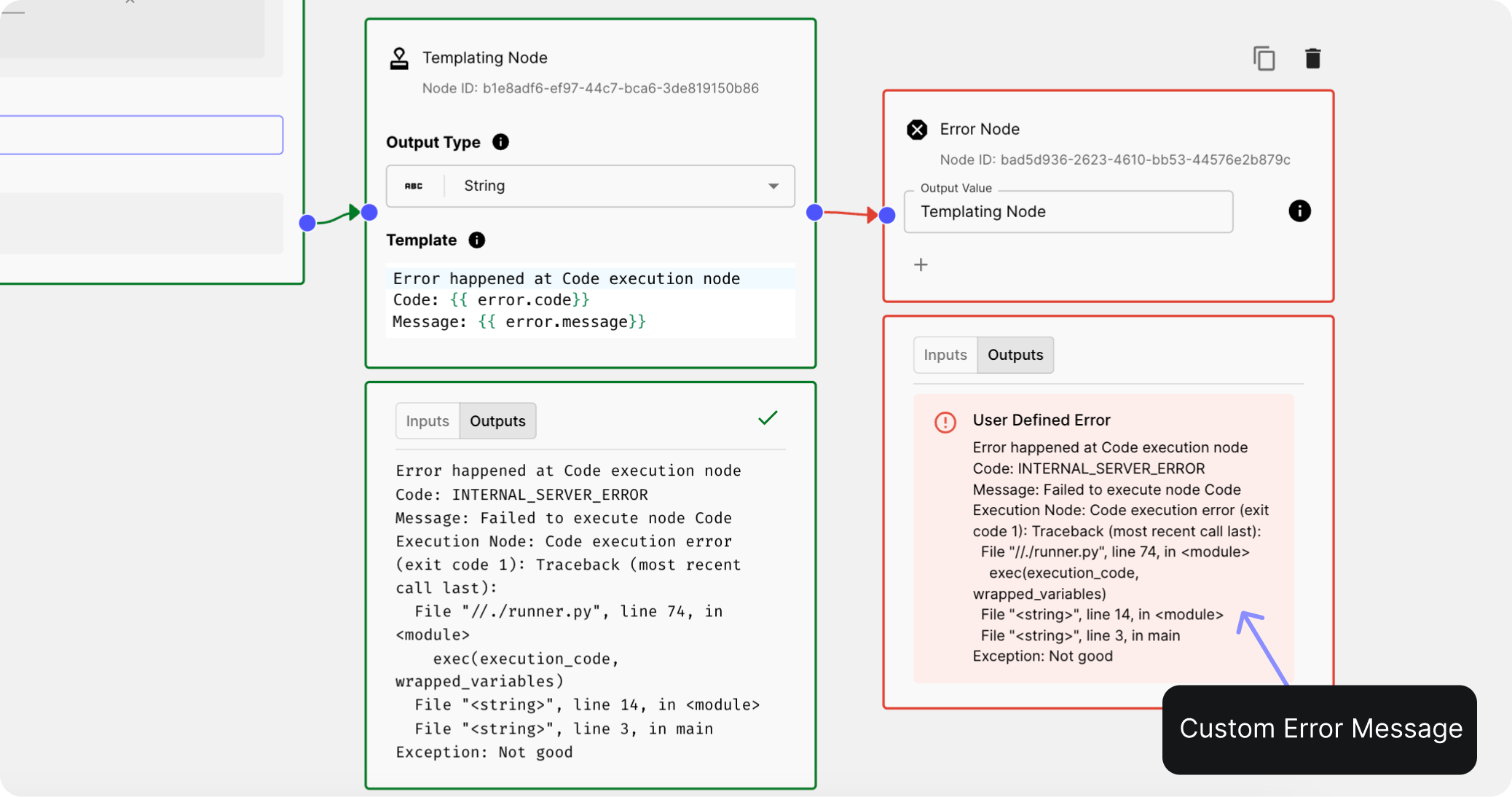Switch to Inputs tab under Templating Node
1512x797 pixels.
pyautogui.click(x=428, y=421)
